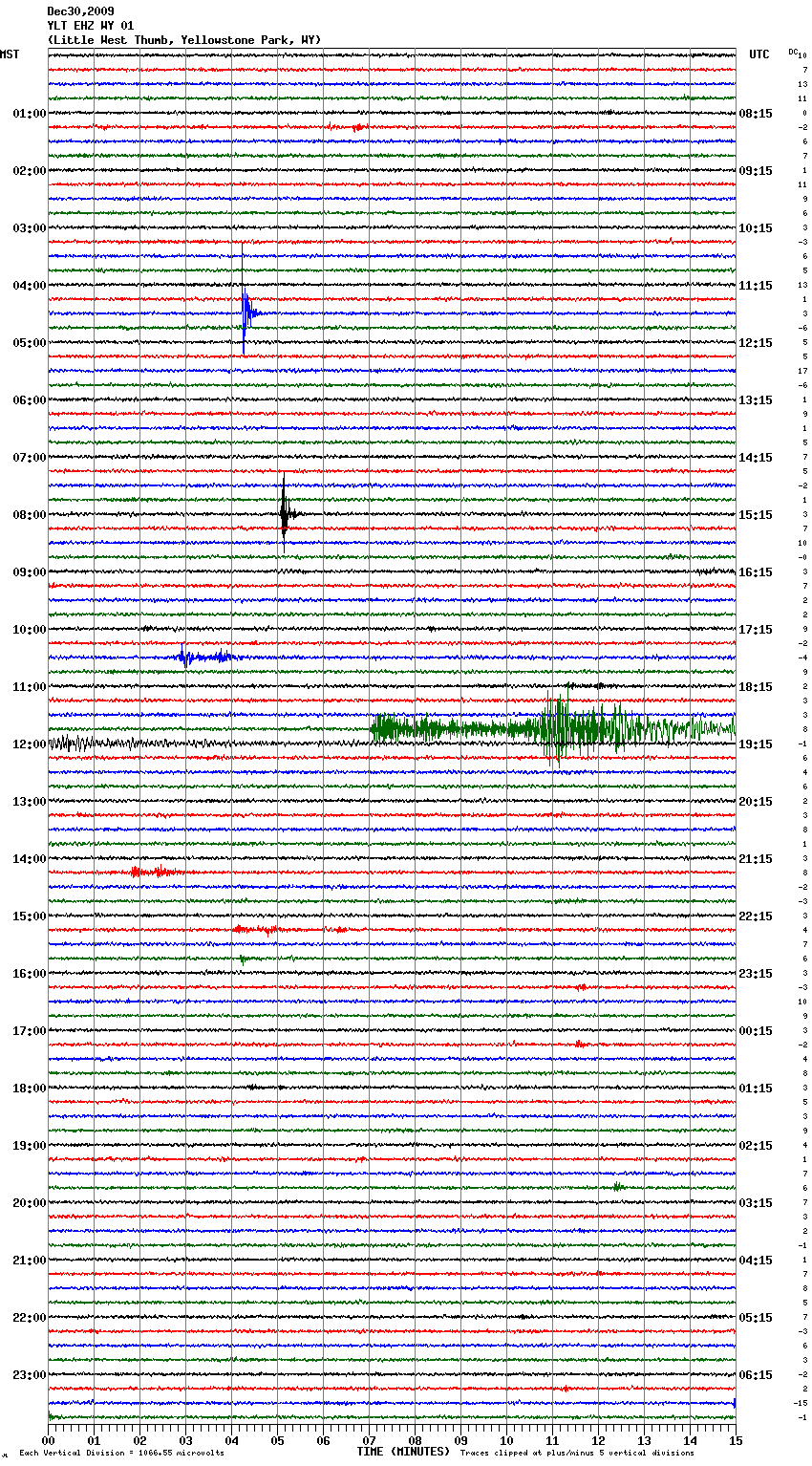Click the 17:15 UTC time label

(756, 630)
